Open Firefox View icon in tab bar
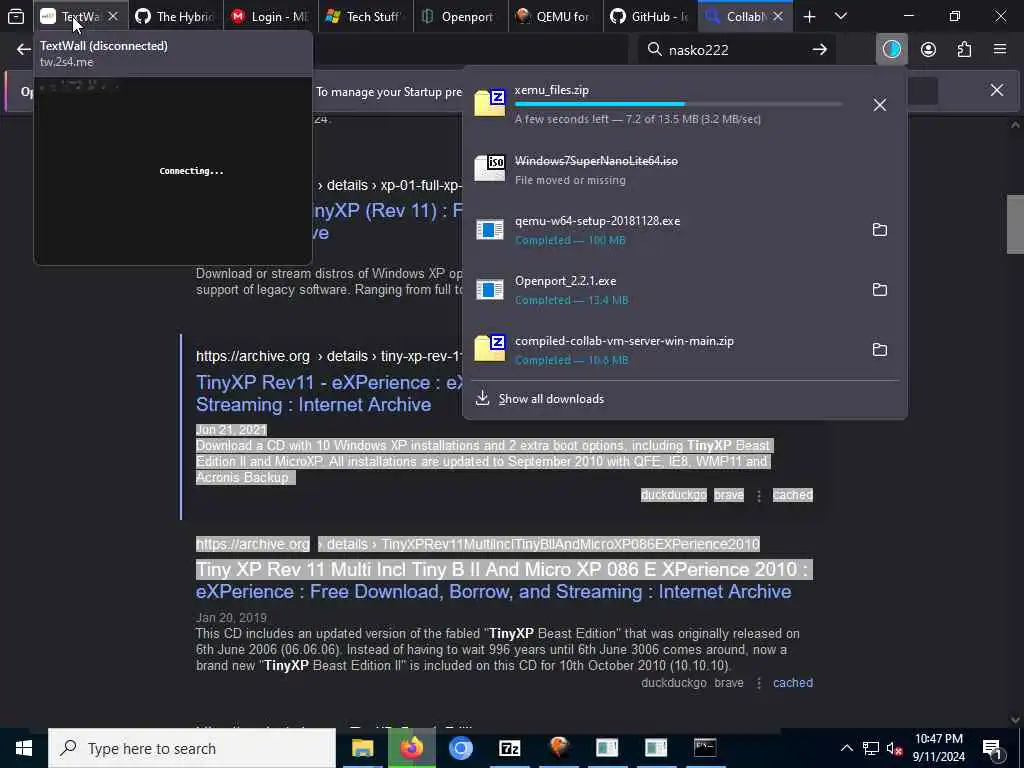 (x=16, y=16)
